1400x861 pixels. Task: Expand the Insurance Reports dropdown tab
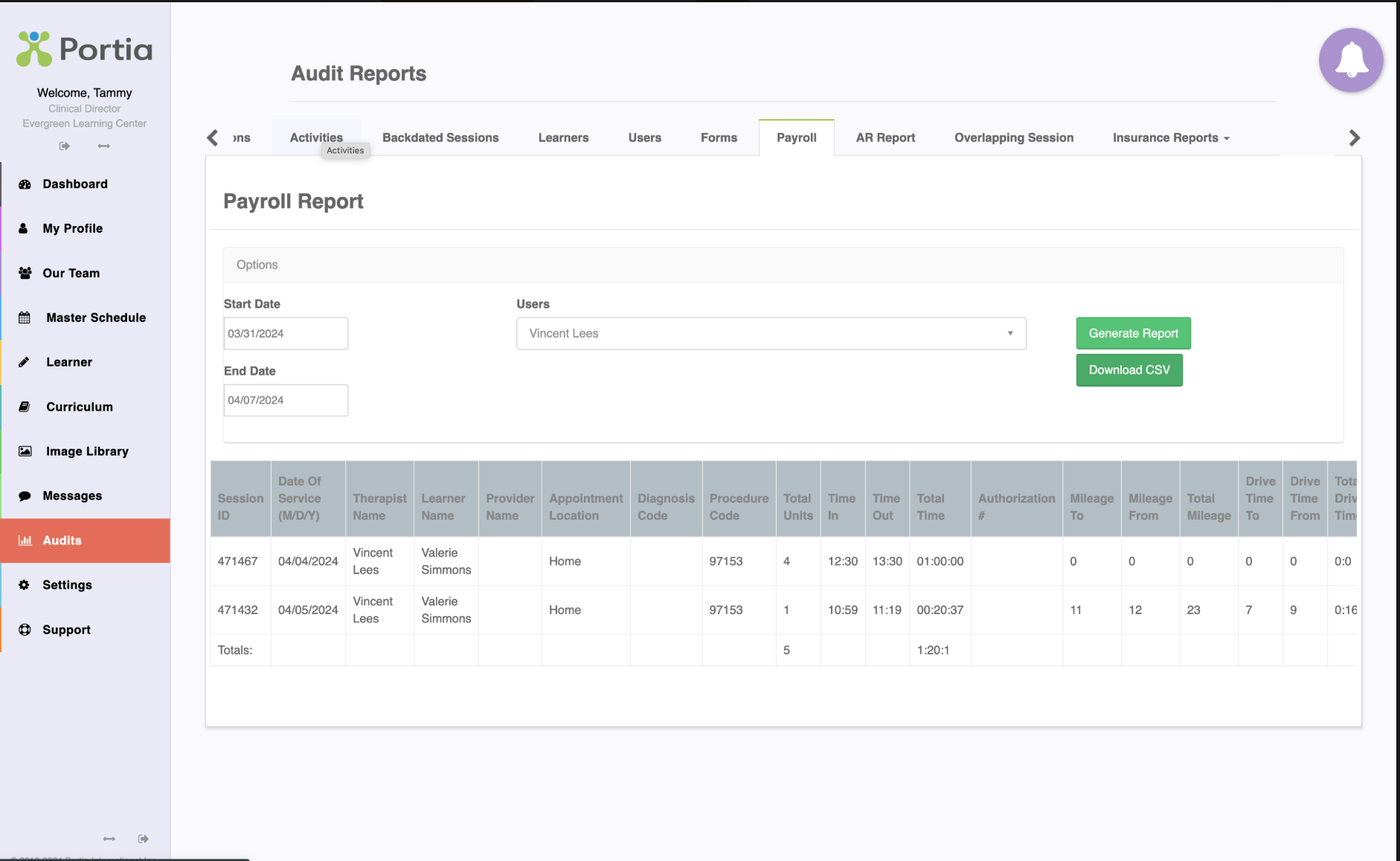tap(1171, 138)
